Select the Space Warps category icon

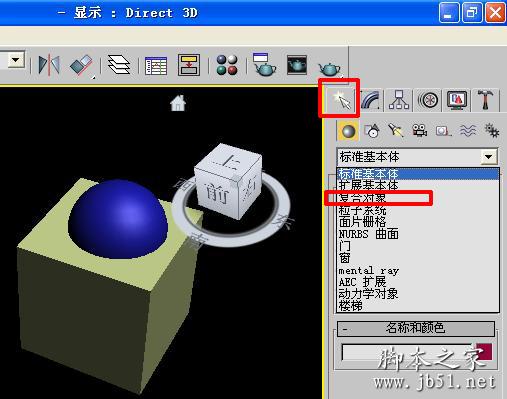(468, 131)
